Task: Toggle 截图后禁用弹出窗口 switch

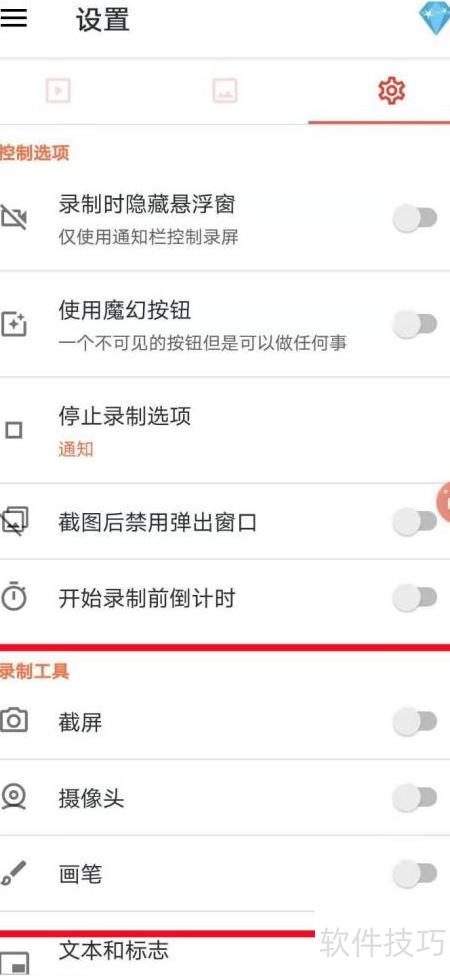Action: coord(415,522)
